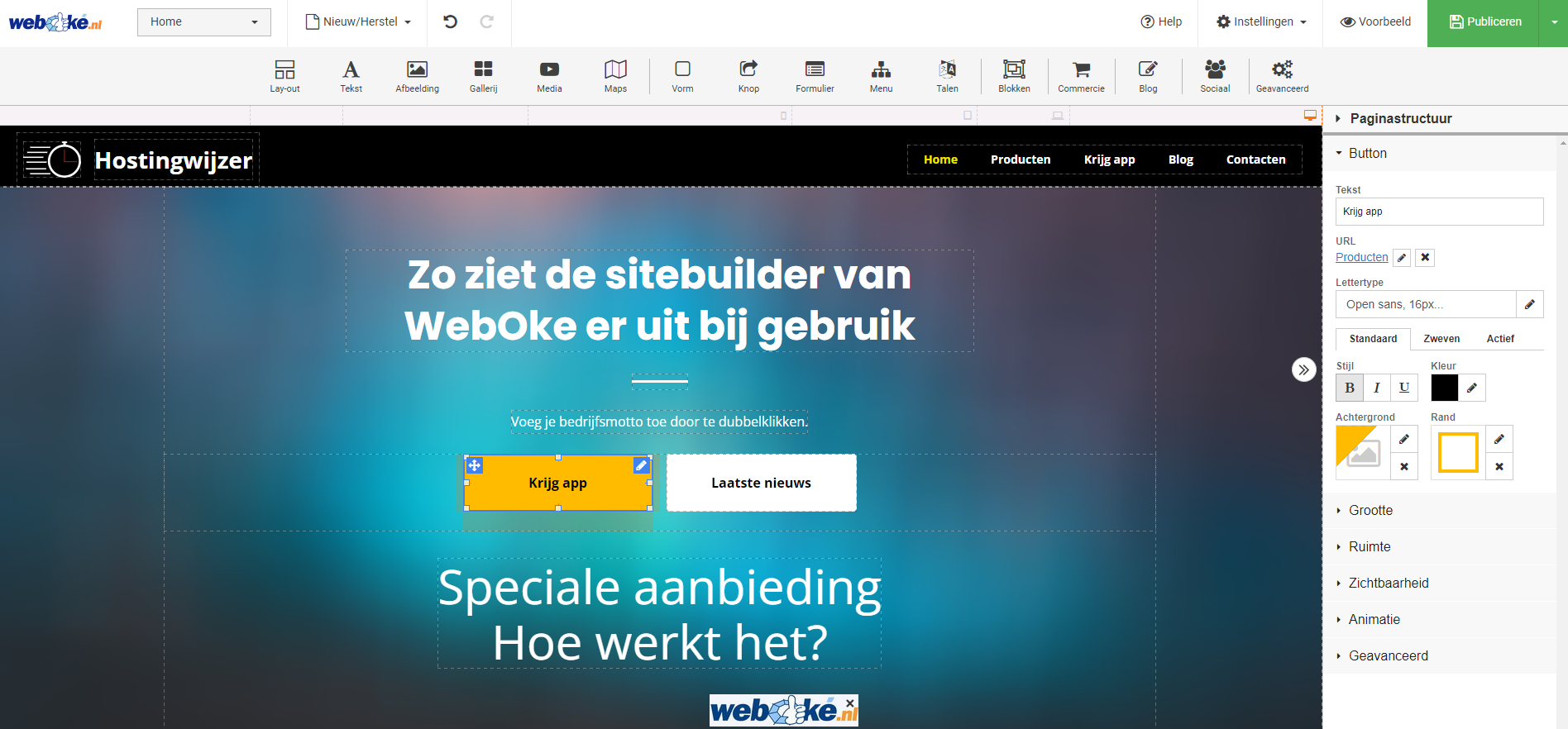Click the Afbeelding image tool
Image resolution: width=1568 pixels, height=729 pixels.
point(417,76)
